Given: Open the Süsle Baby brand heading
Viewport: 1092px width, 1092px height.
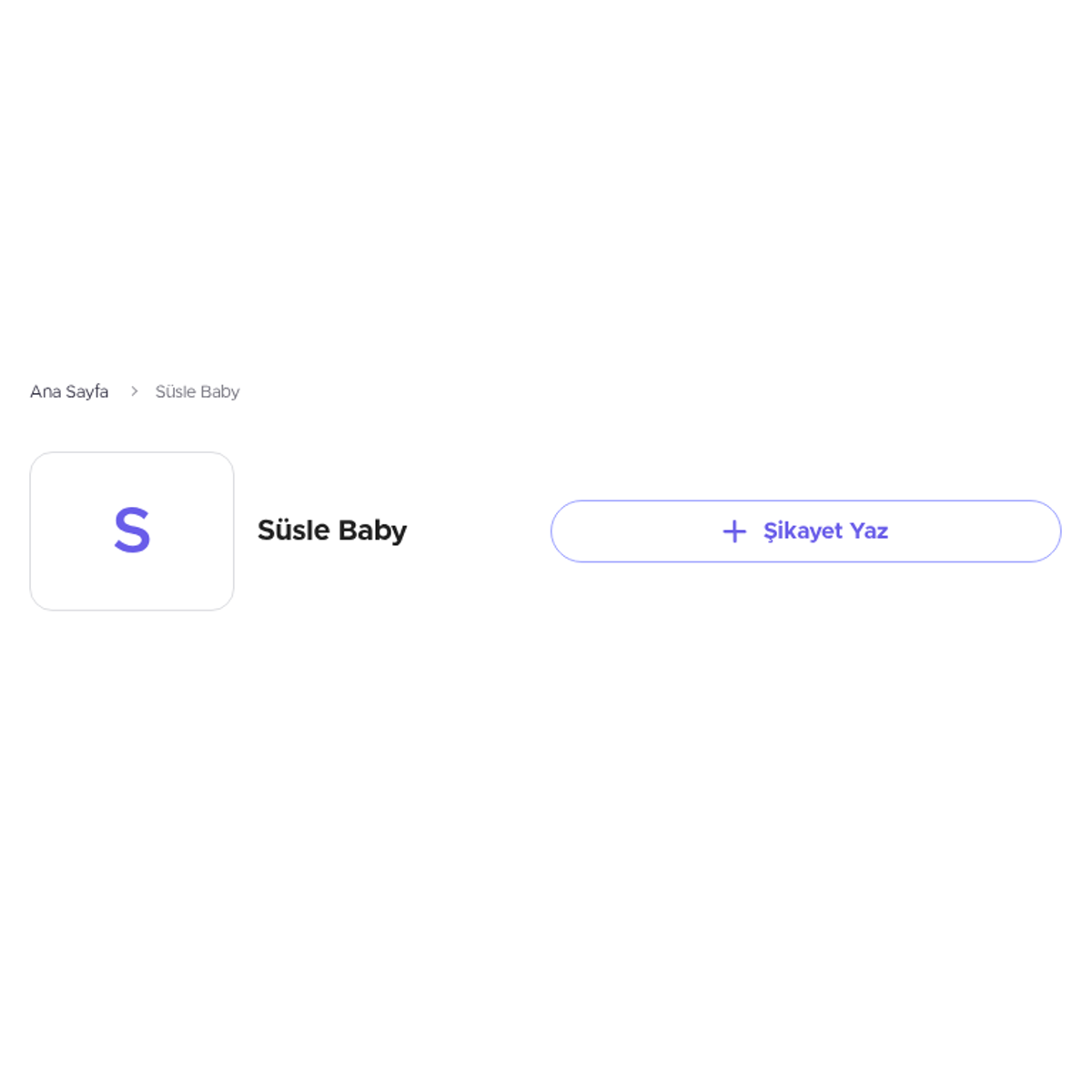Looking at the screenshot, I should 332,531.
